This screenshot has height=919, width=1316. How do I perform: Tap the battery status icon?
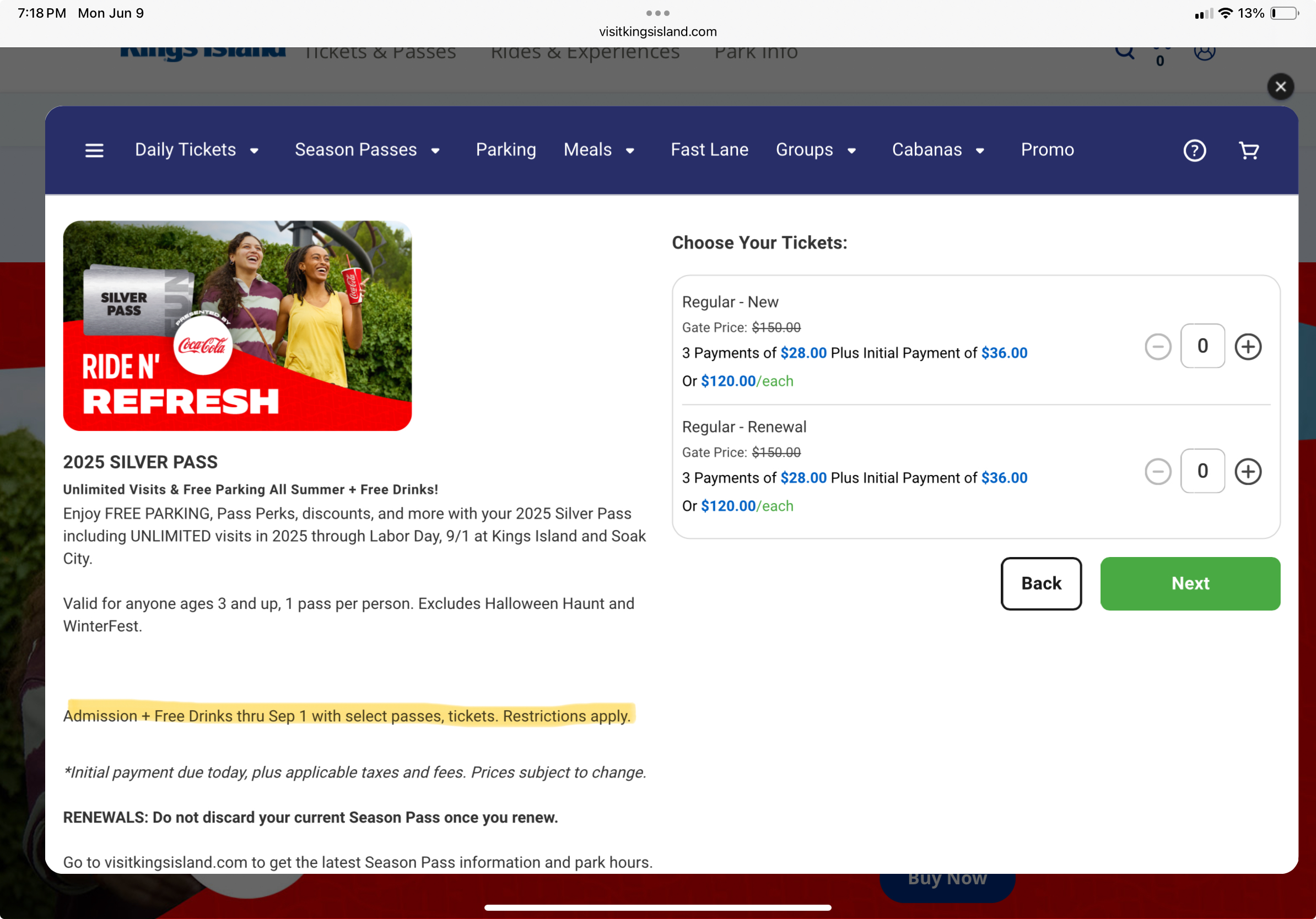coord(1285,13)
